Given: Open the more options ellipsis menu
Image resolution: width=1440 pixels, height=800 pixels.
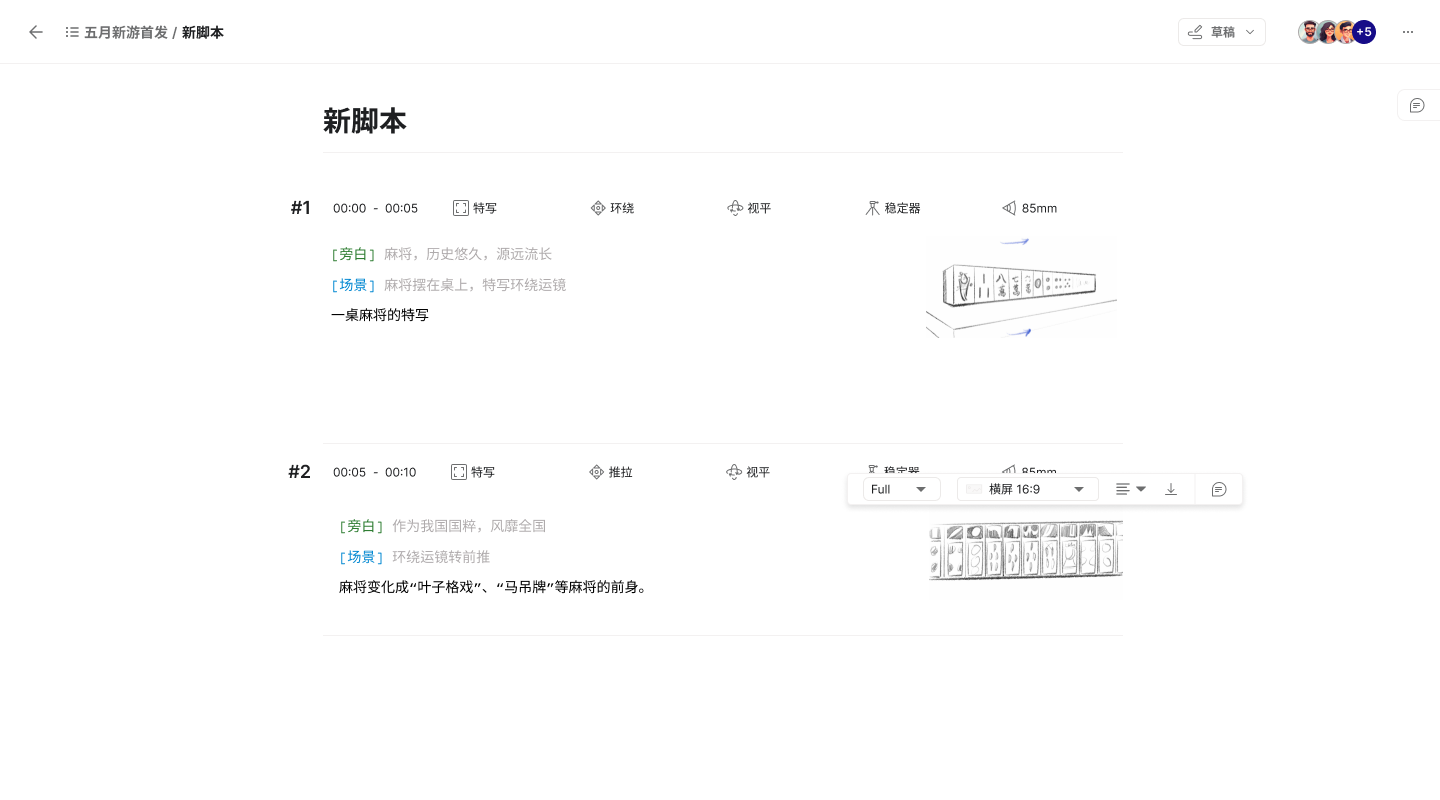Looking at the screenshot, I should click(x=1408, y=32).
